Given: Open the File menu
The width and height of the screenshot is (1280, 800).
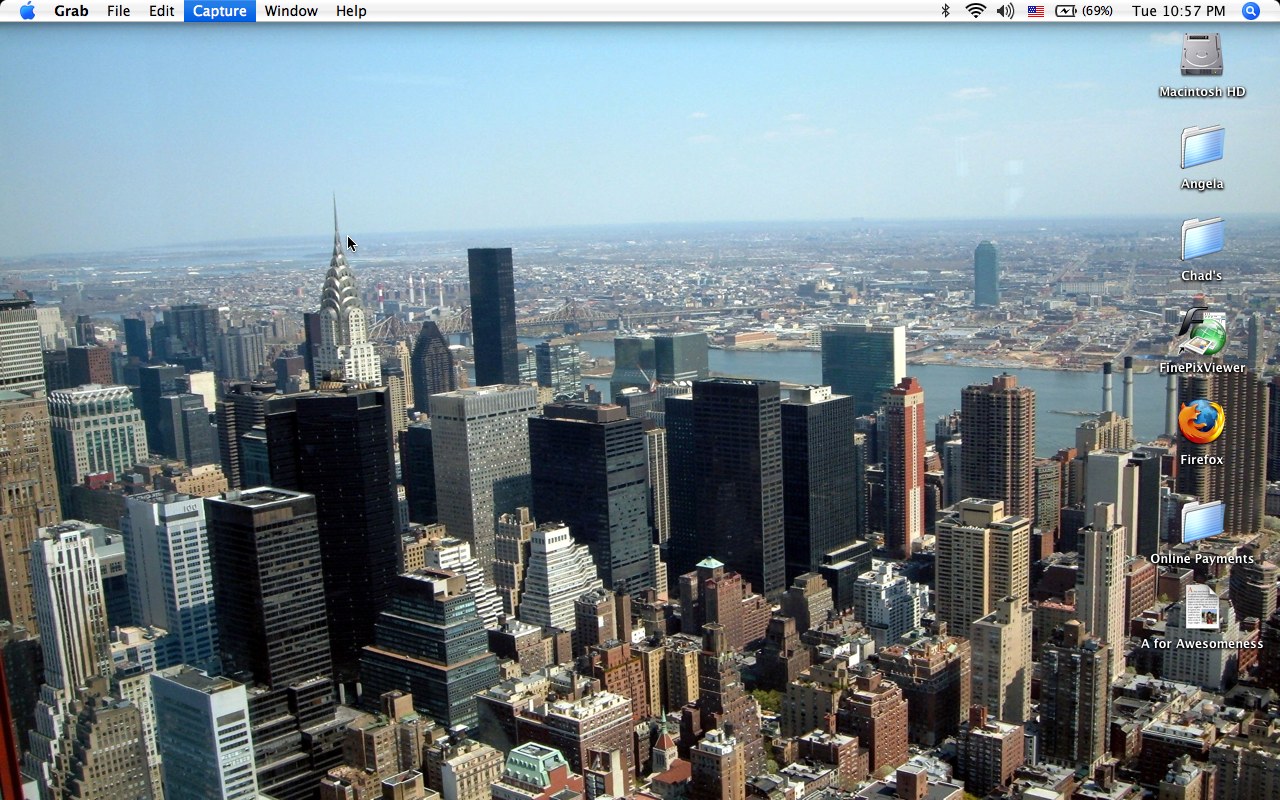Looking at the screenshot, I should click(118, 11).
